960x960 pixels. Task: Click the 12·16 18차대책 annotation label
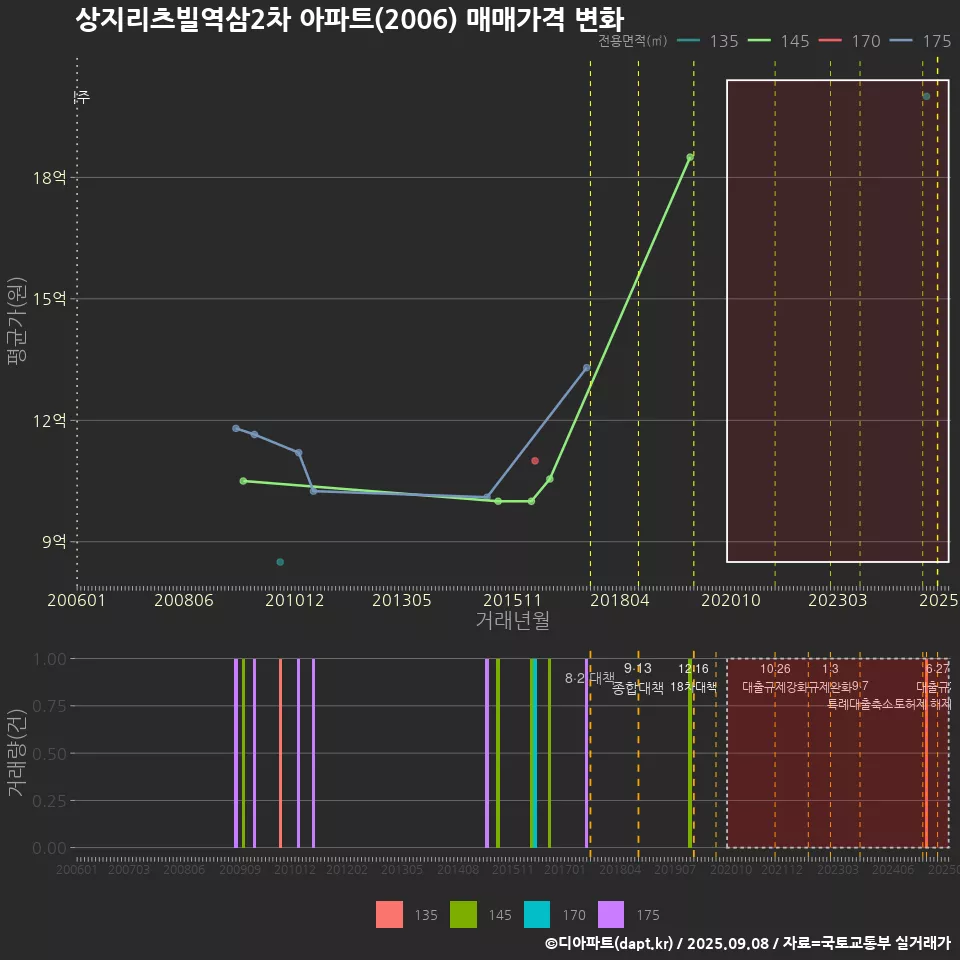pyautogui.click(x=693, y=678)
